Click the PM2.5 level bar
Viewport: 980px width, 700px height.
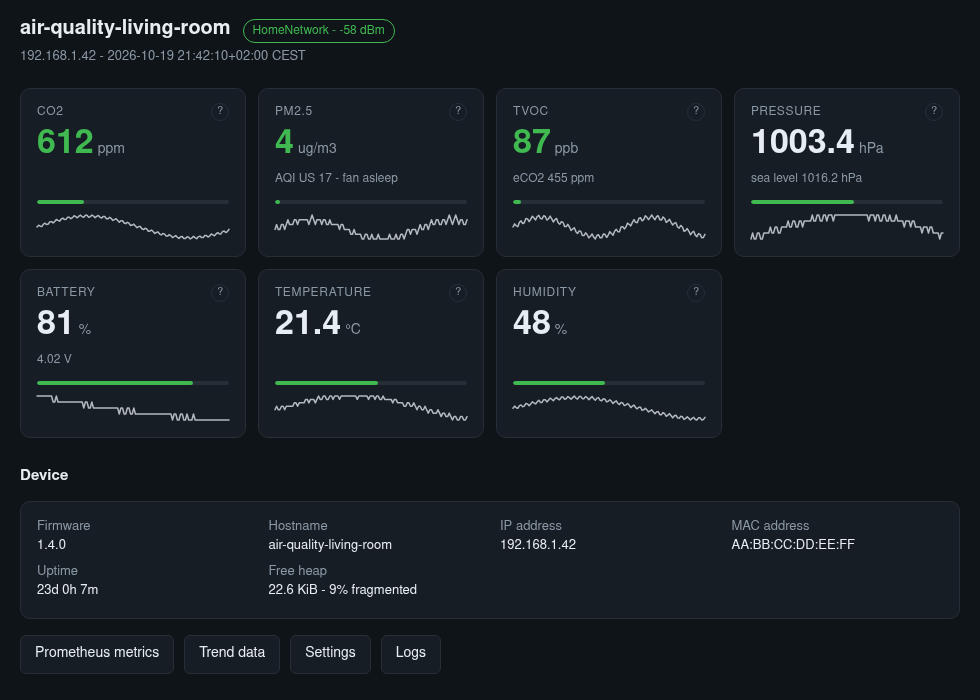[x=371, y=202]
